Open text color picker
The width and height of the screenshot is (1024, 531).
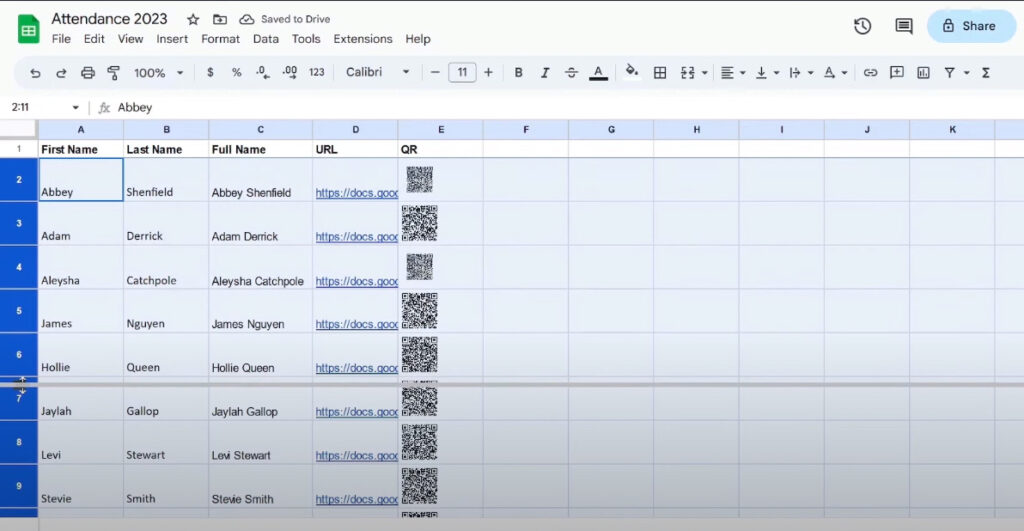pos(598,72)
